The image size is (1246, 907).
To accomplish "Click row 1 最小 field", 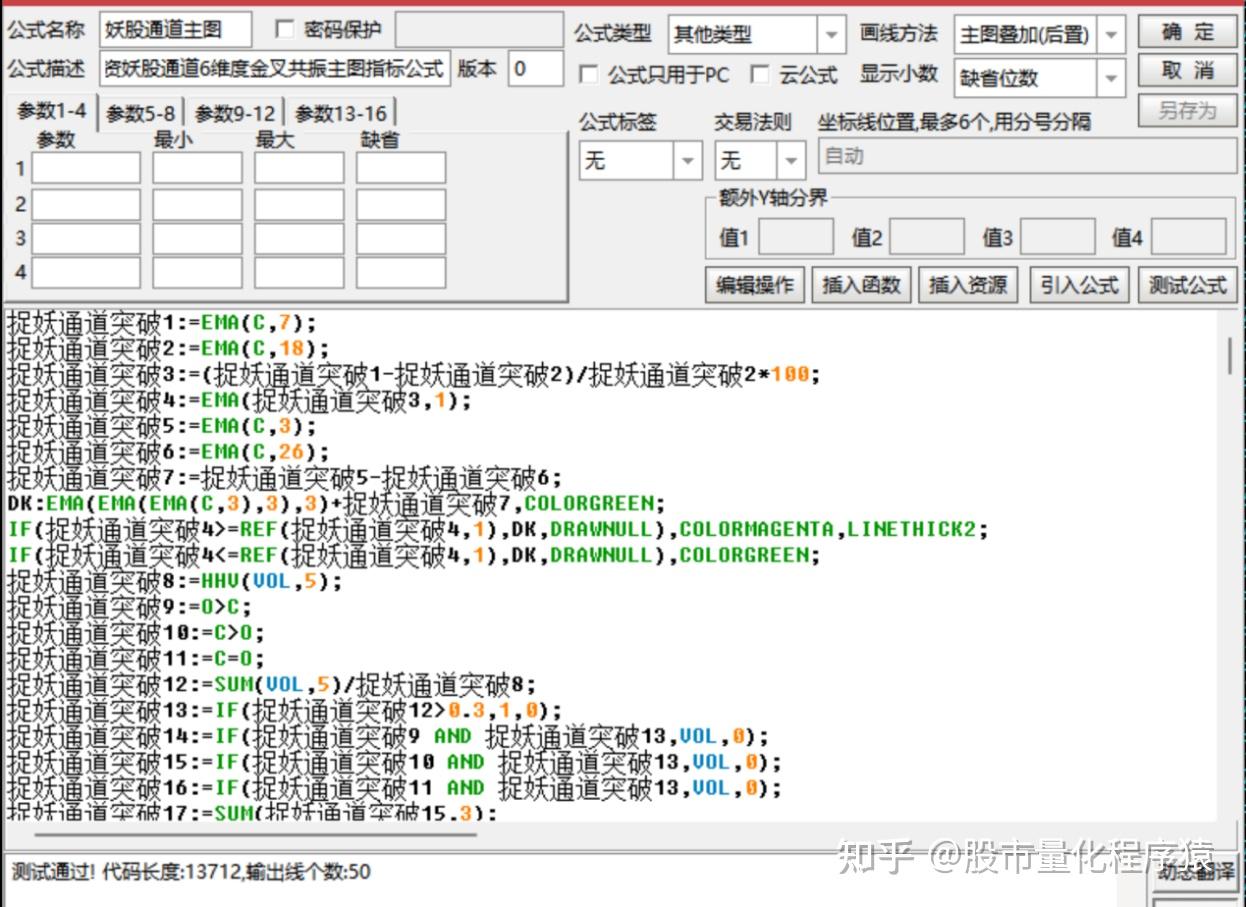I will [x=197, y=168].
